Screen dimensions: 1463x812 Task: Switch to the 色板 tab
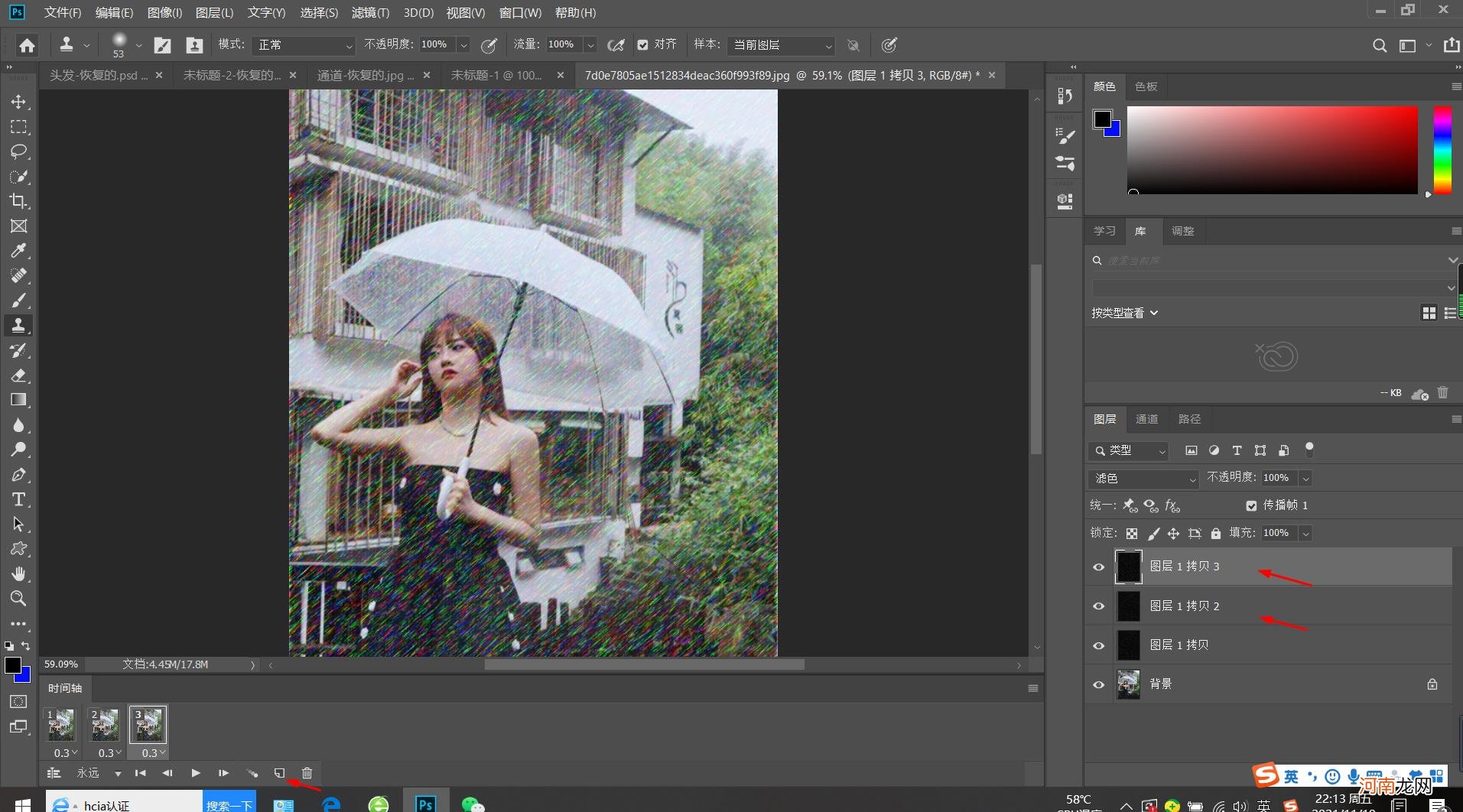(1146, 86)
